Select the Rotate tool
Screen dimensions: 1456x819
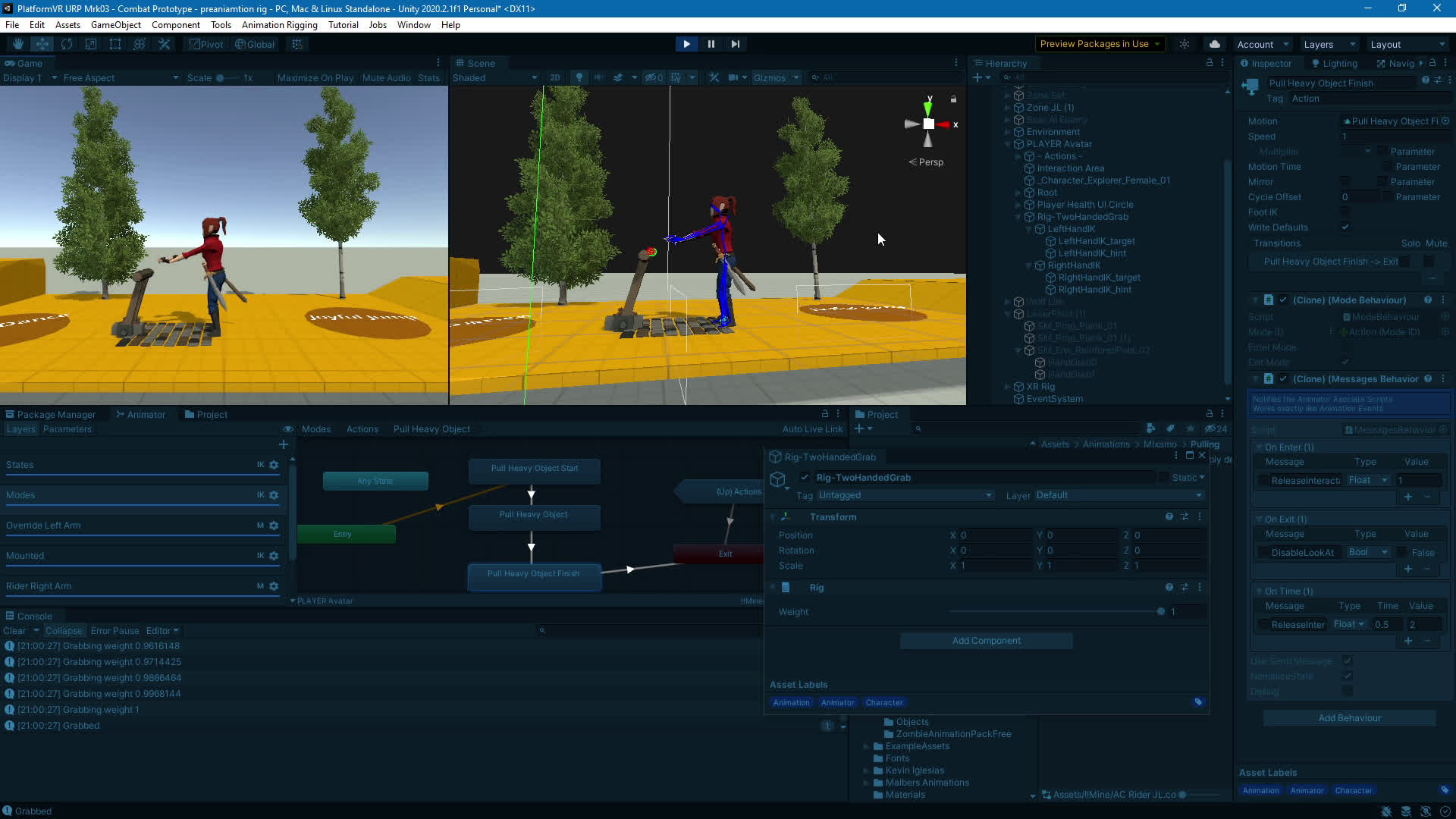click(67, 44)
